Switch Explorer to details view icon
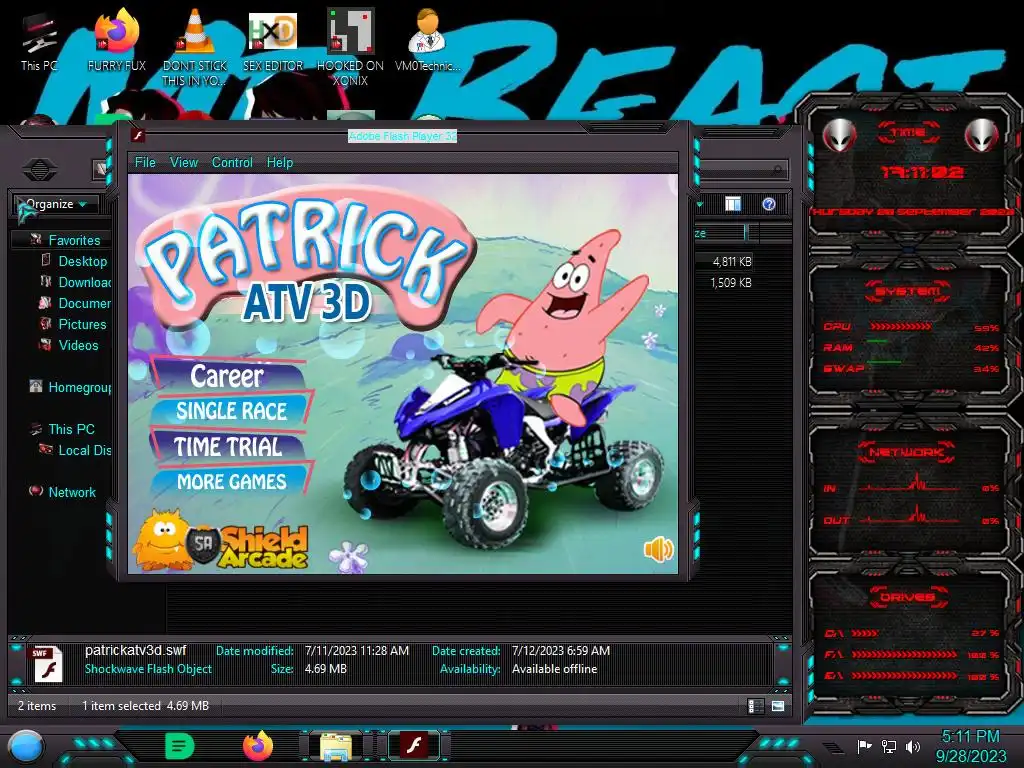This screenshot has height=768, width=1024. [x=756, y=706]
